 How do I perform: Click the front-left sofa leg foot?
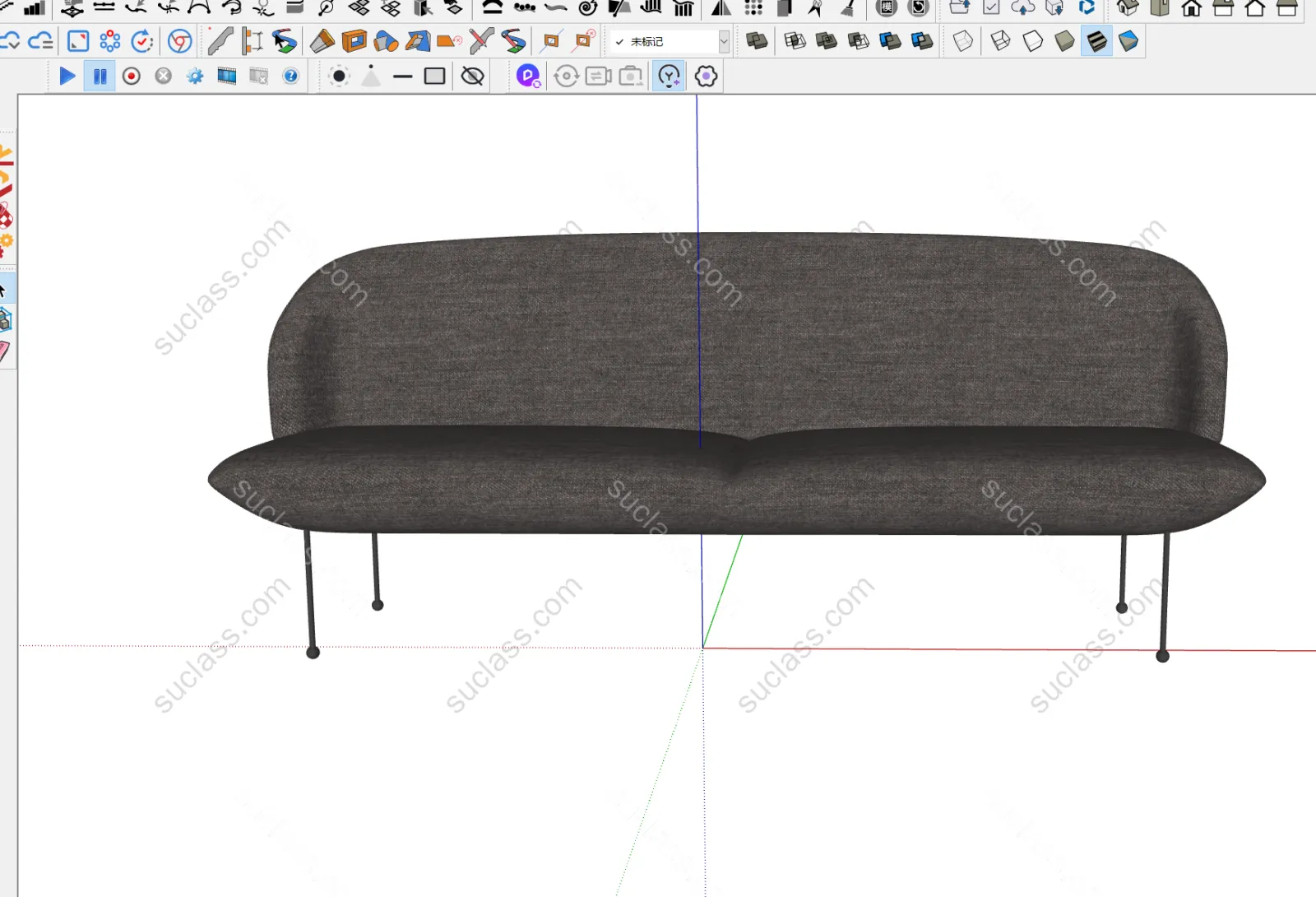[x=313, y=653]
